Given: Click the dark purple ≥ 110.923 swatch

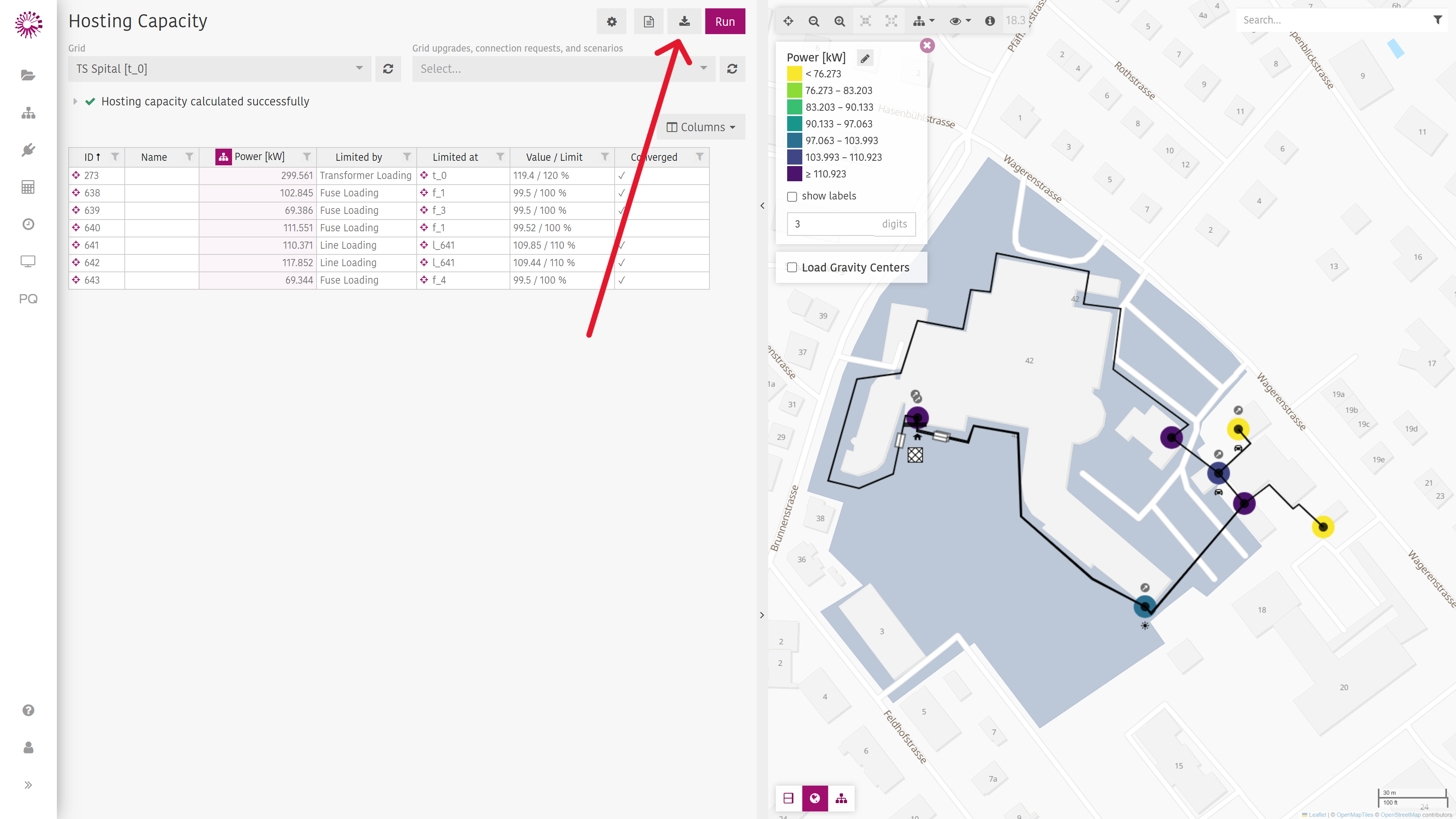Looking at the screenshot, I should 794,174.
